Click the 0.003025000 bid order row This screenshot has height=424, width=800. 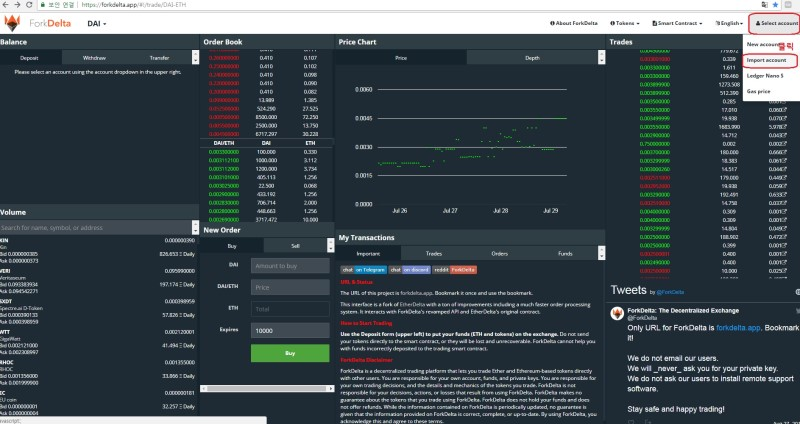coord(266,186)
